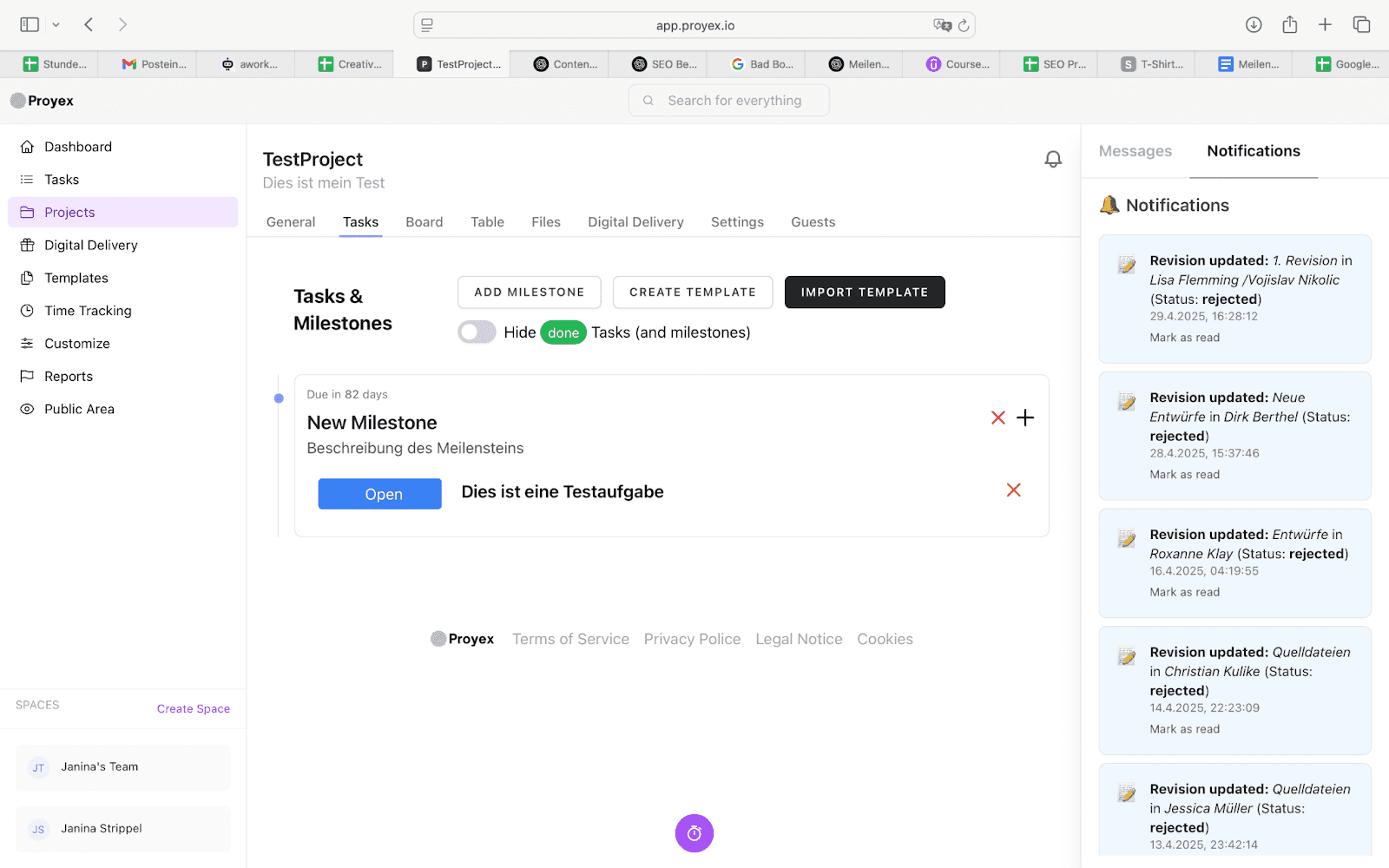The image size is (1389, 868).
Task: Open the project Settings tab
Action: click(x=737, y=222)
